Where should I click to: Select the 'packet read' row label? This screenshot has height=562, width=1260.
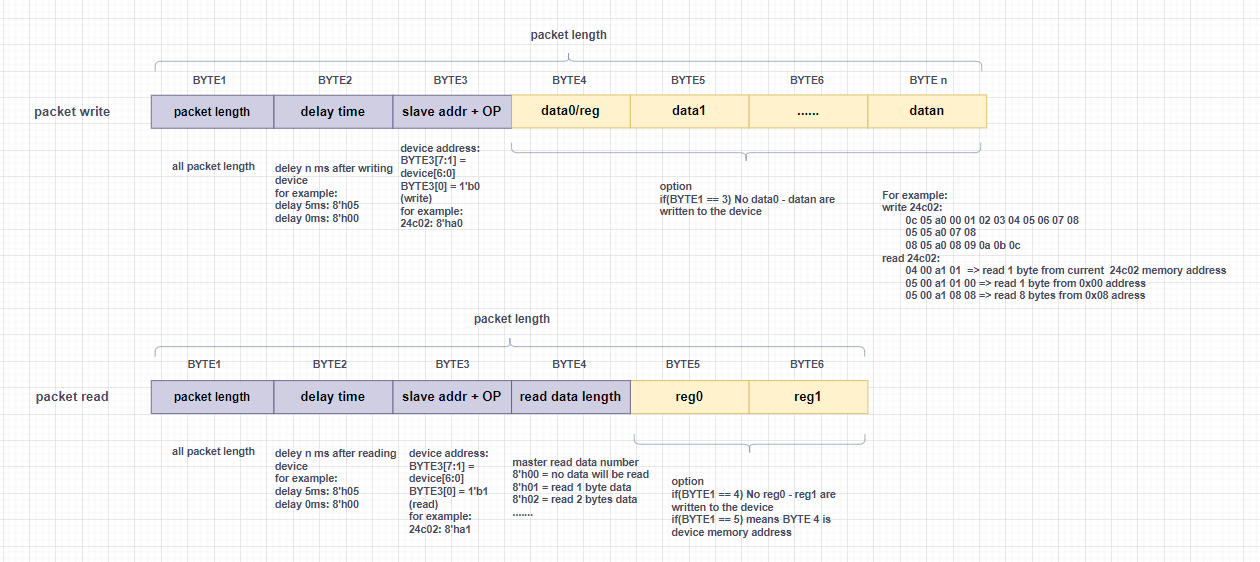[72, 397]
